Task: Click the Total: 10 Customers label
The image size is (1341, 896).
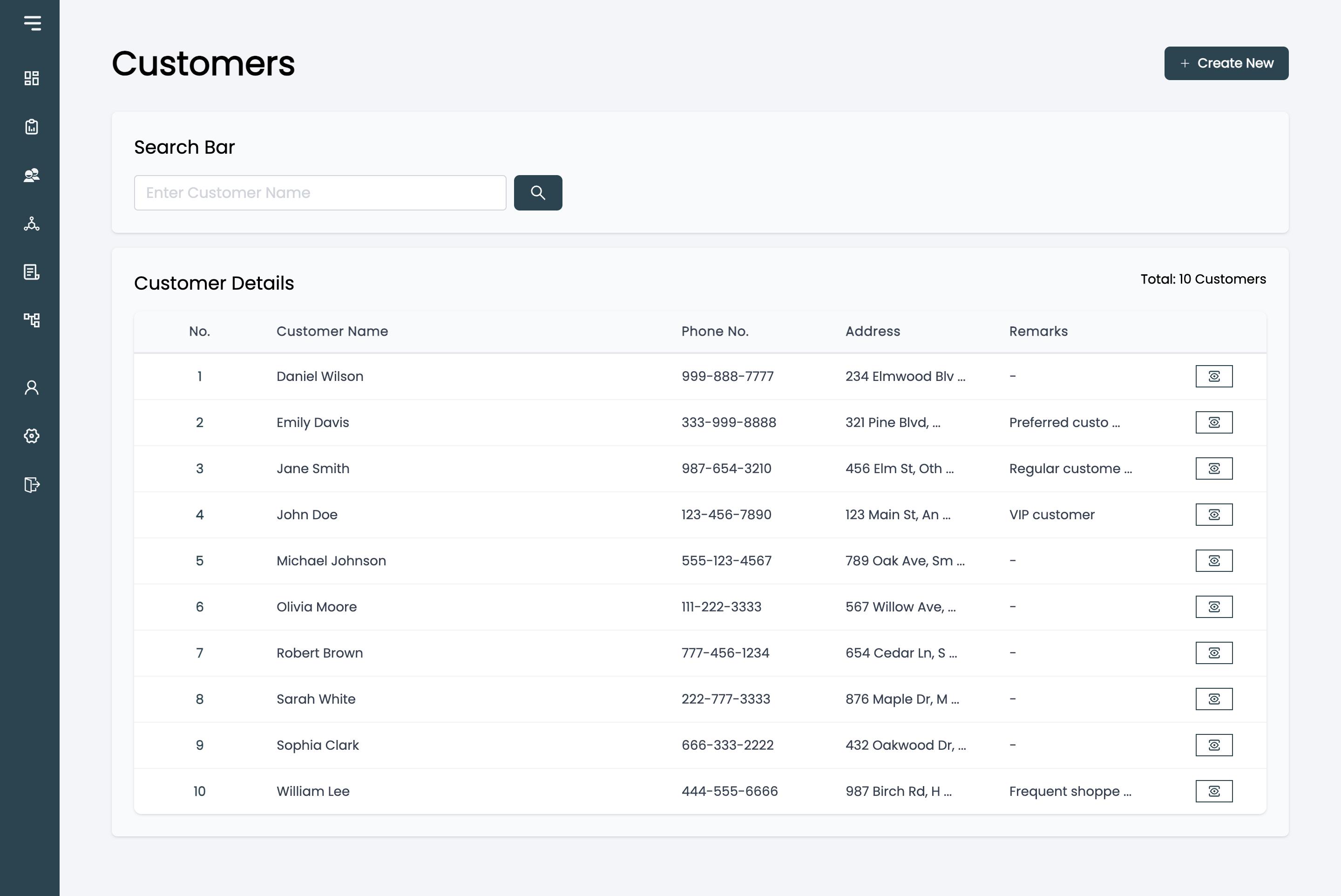Action: (x=1203, y=279)
